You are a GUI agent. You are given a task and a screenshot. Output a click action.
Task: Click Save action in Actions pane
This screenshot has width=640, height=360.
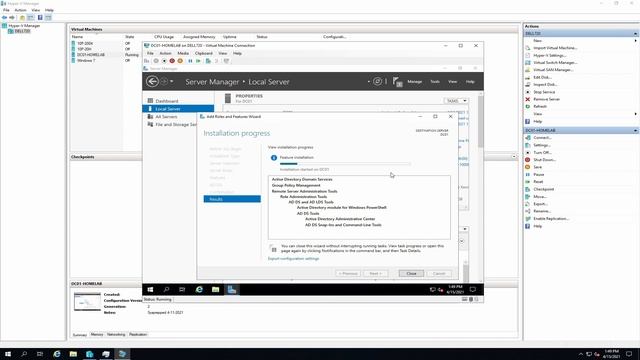click(538, 167)
